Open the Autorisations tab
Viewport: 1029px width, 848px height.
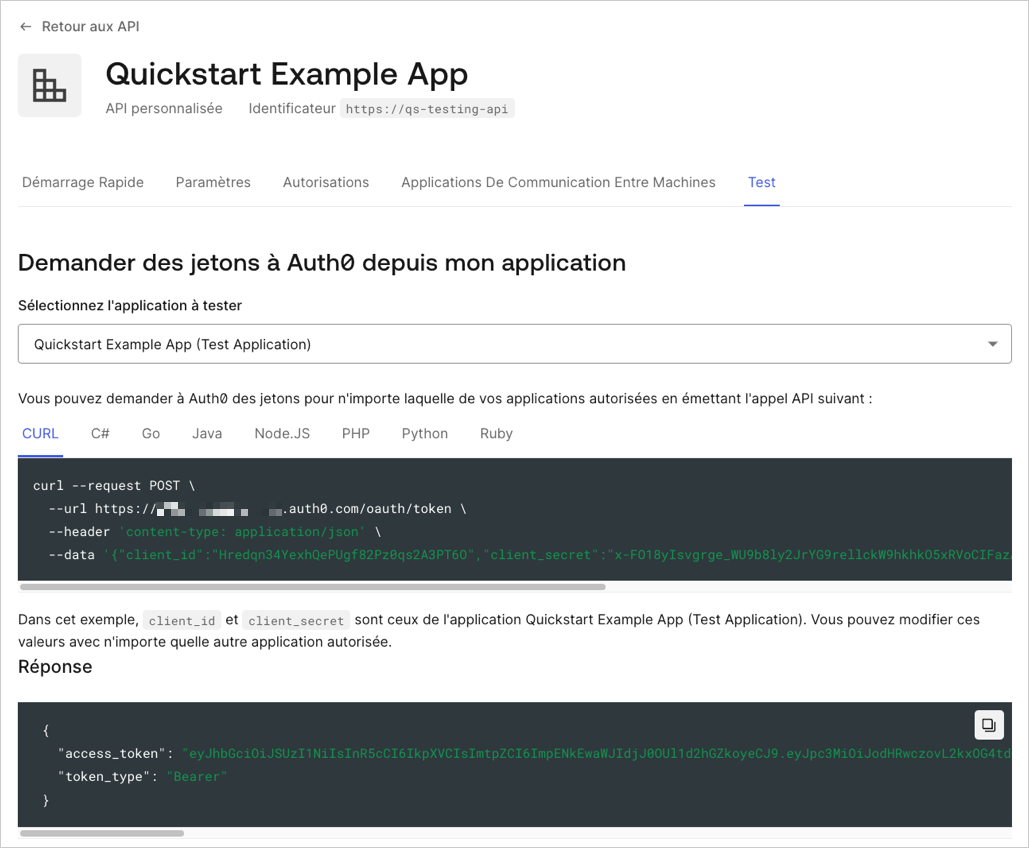326,182
